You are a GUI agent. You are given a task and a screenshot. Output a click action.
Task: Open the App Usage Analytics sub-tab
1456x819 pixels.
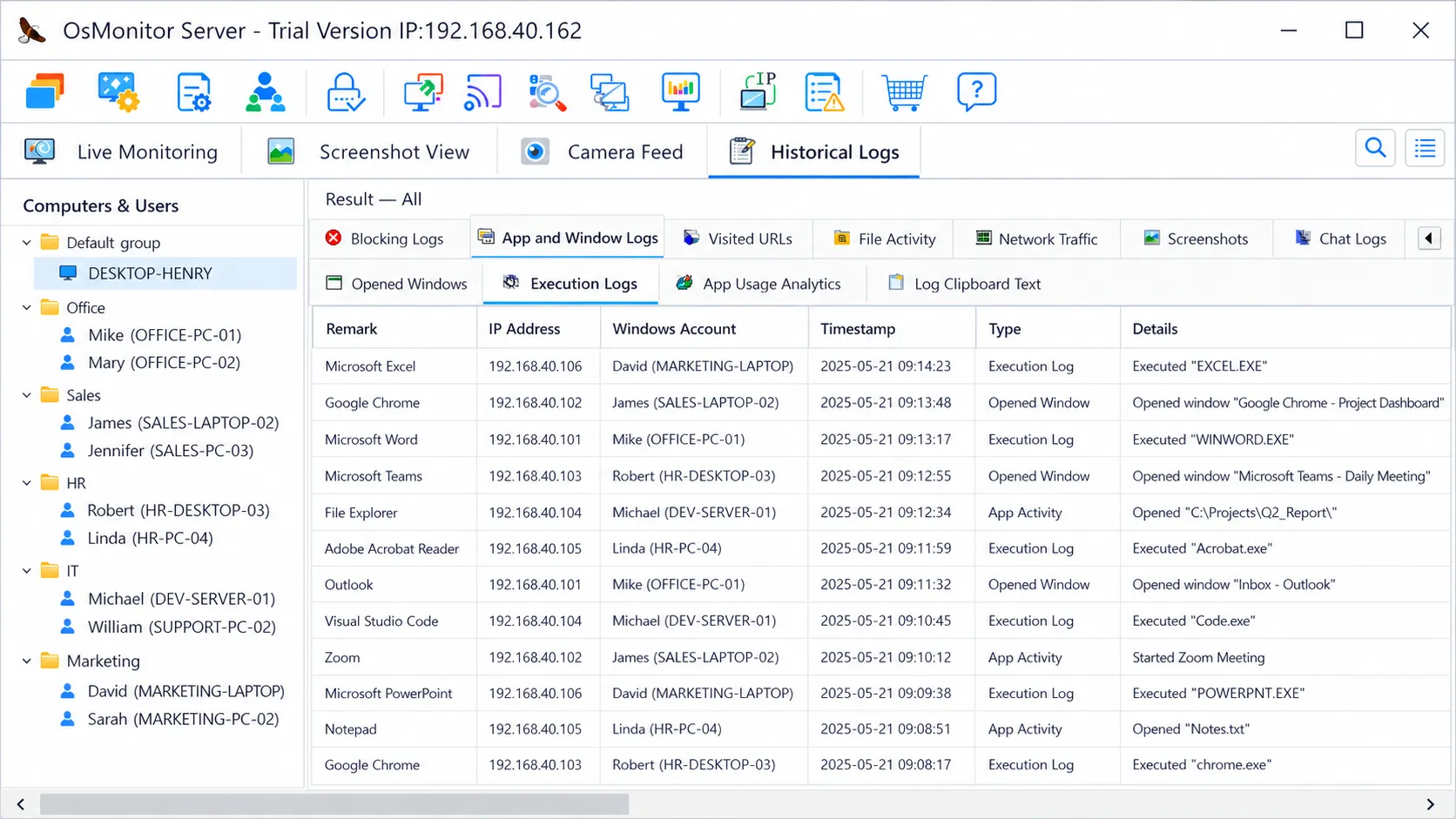point(758,284)
